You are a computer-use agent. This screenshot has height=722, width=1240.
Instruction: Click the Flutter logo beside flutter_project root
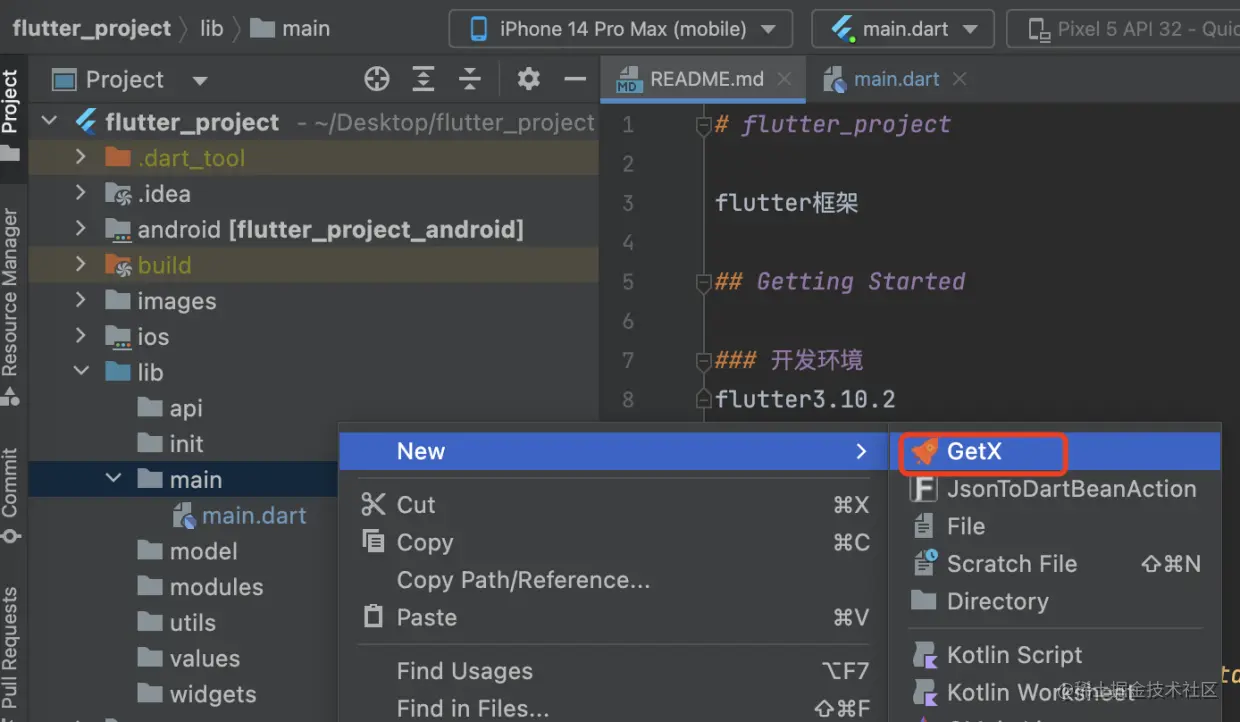[x=86, y=122]
